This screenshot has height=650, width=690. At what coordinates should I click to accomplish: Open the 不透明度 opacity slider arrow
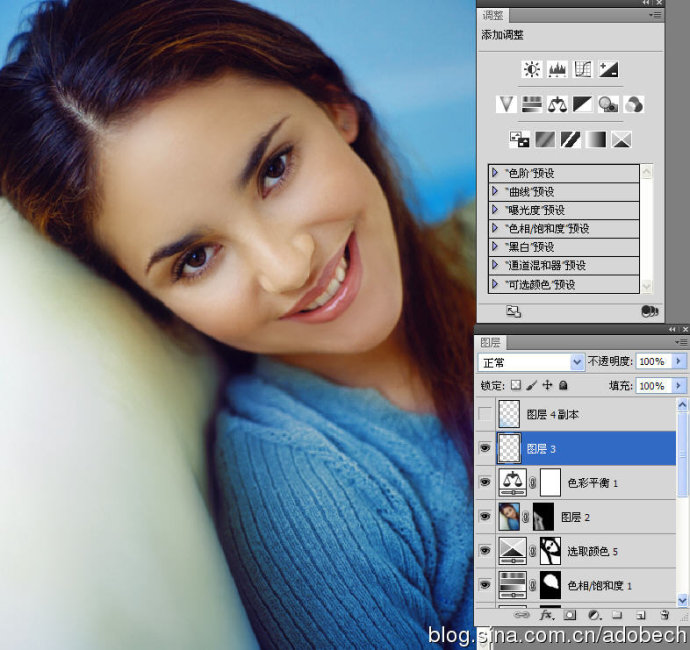coord(679,361)
